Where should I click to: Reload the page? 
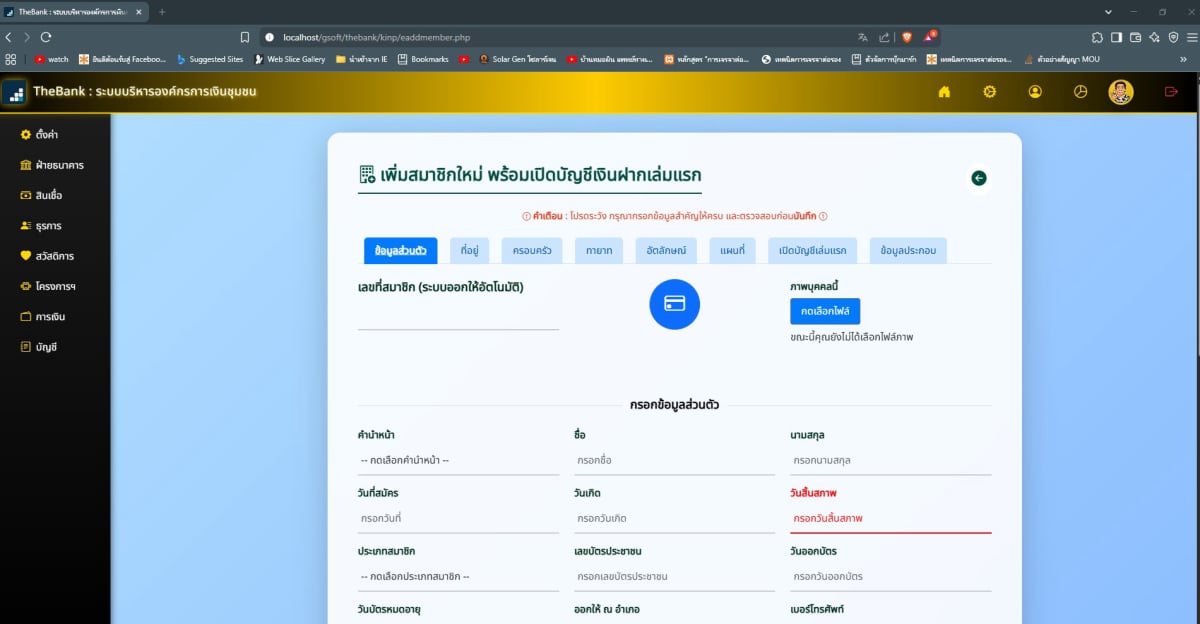pyautogui.click(x=46, y=37)
